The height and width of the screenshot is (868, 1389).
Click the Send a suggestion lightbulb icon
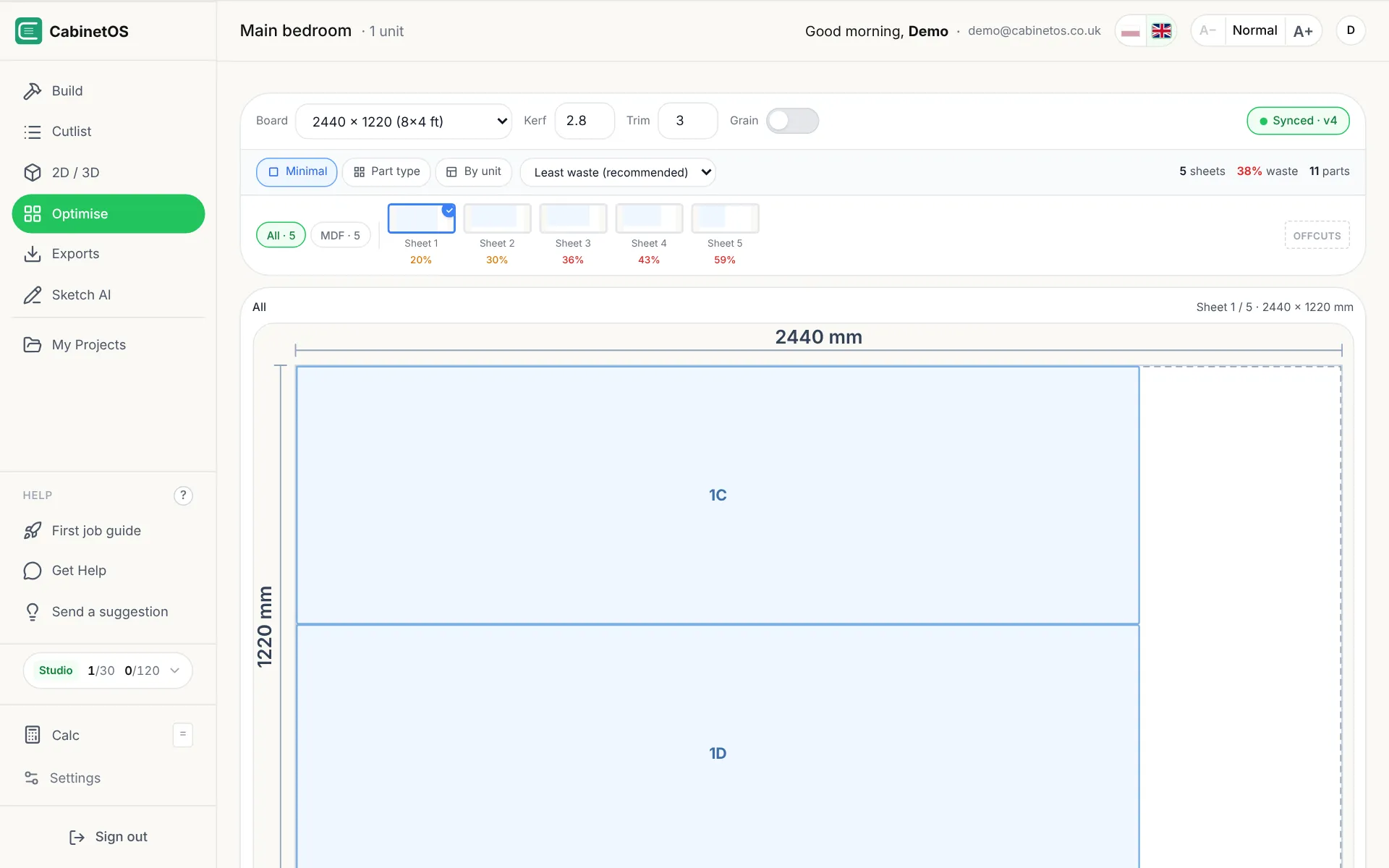pos(33,612)
